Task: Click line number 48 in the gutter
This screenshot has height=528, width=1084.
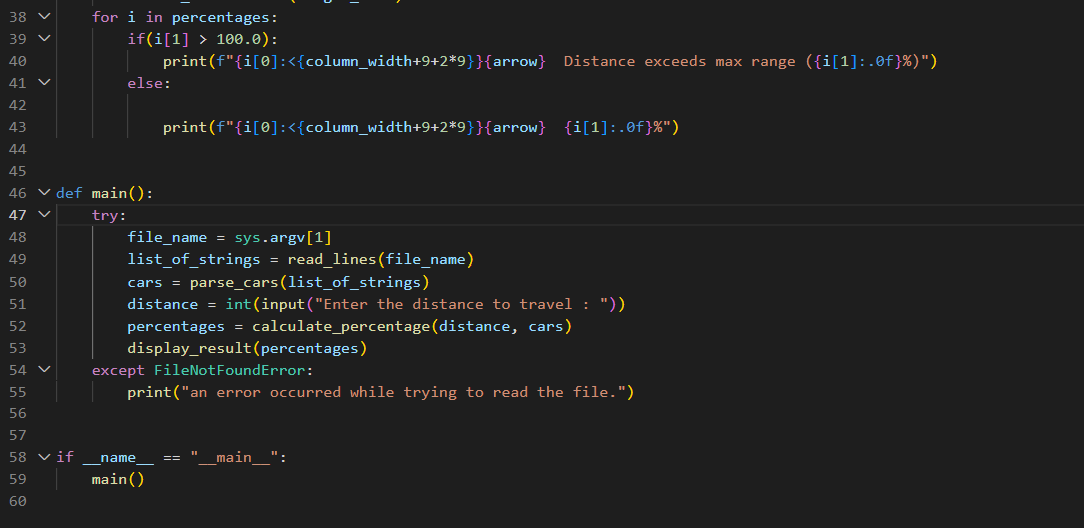Action: point(18,237)
